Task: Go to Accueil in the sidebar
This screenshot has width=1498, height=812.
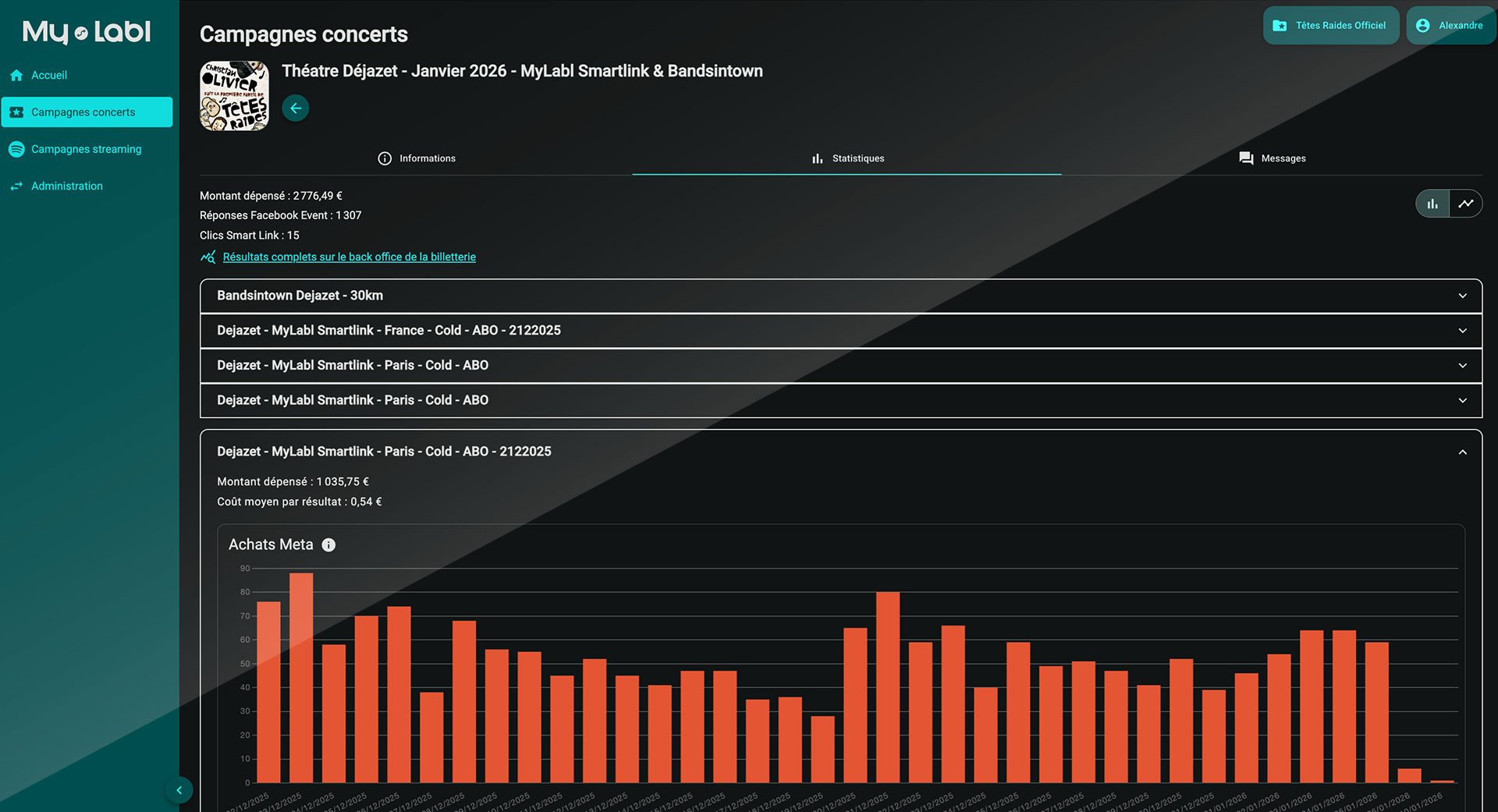Action: point(49,76)
